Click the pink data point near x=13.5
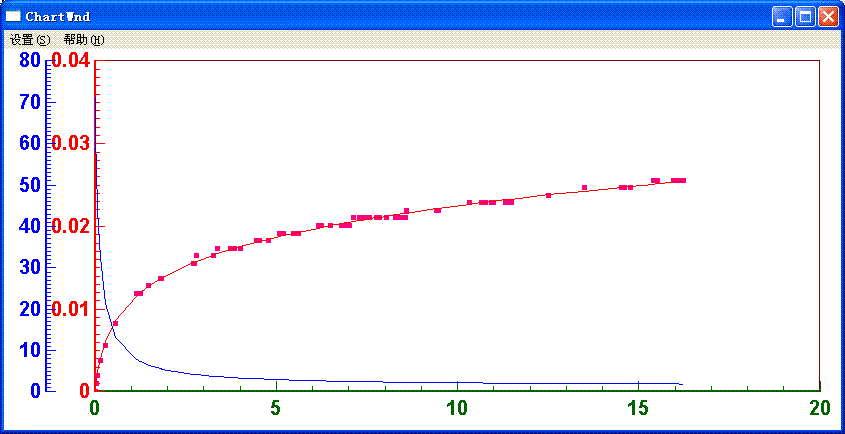The width and height of the screenshot is (845, 434). 584,188
